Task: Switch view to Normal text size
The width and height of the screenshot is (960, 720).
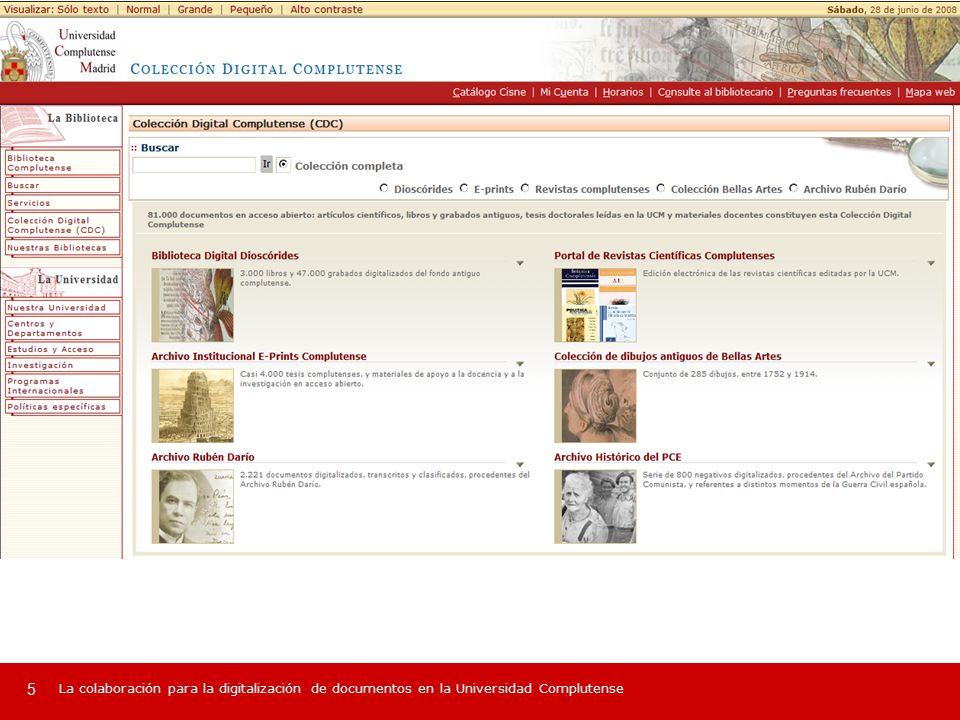Action: 143,9
